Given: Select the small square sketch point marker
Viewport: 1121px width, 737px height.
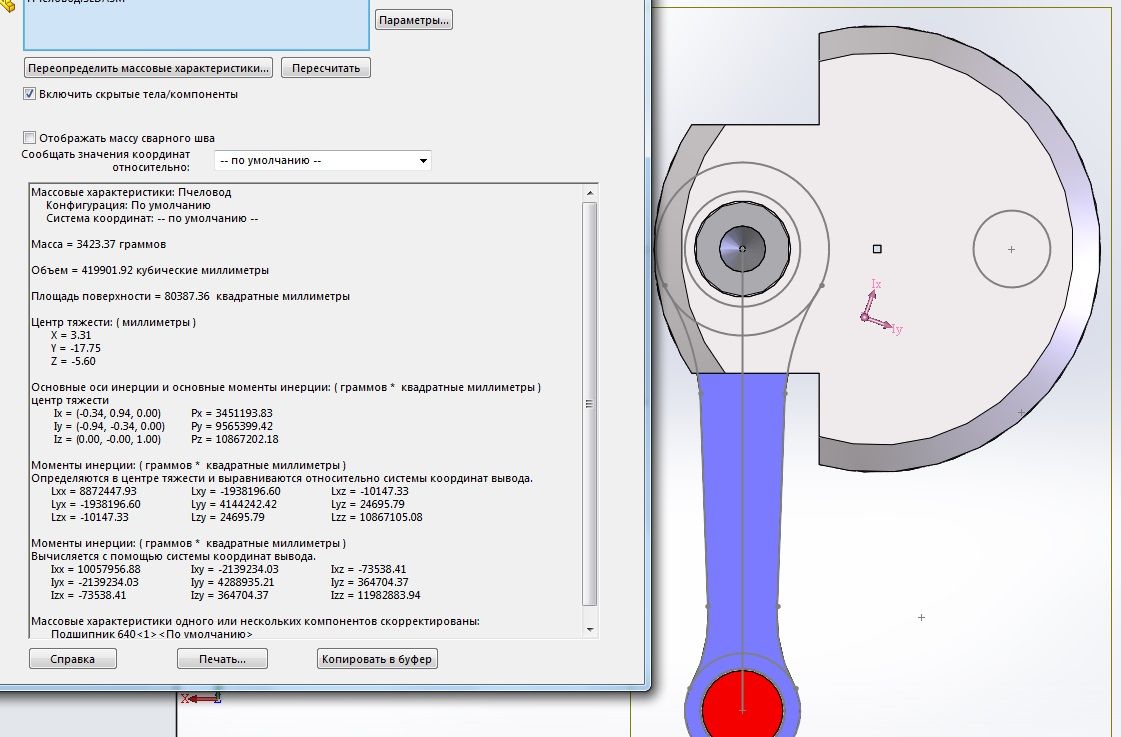Looking at the screenshot, I should pos(877,248).
